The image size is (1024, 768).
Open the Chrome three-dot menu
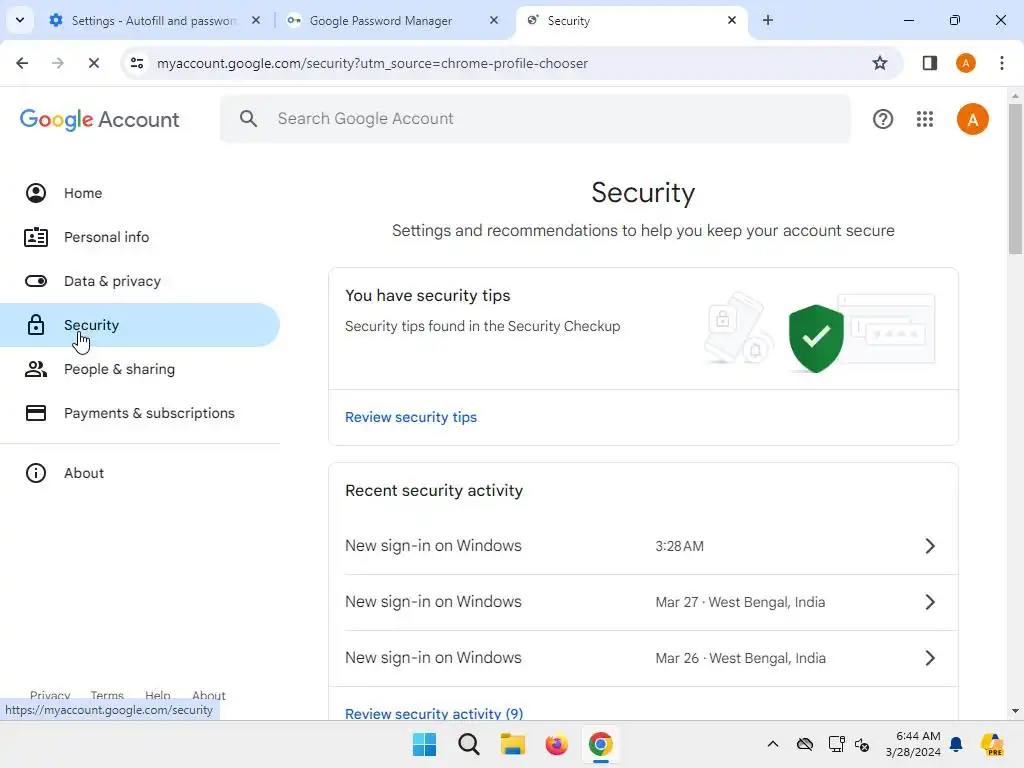click(1002, 63)
